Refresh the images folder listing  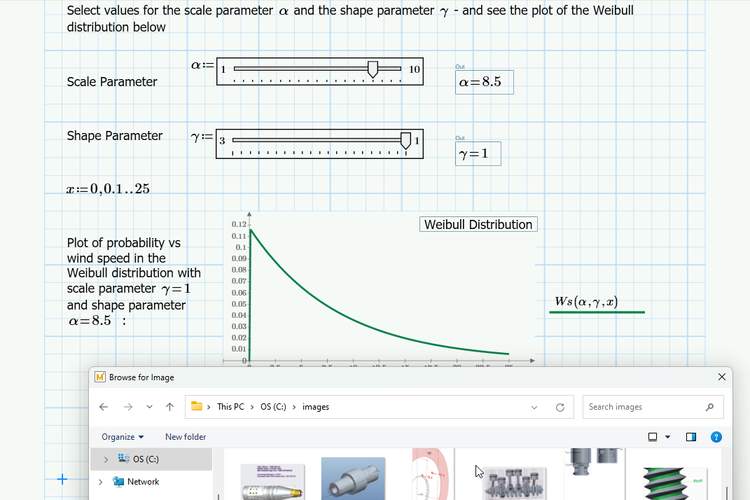pyautogui.click(x=560, y=407)
